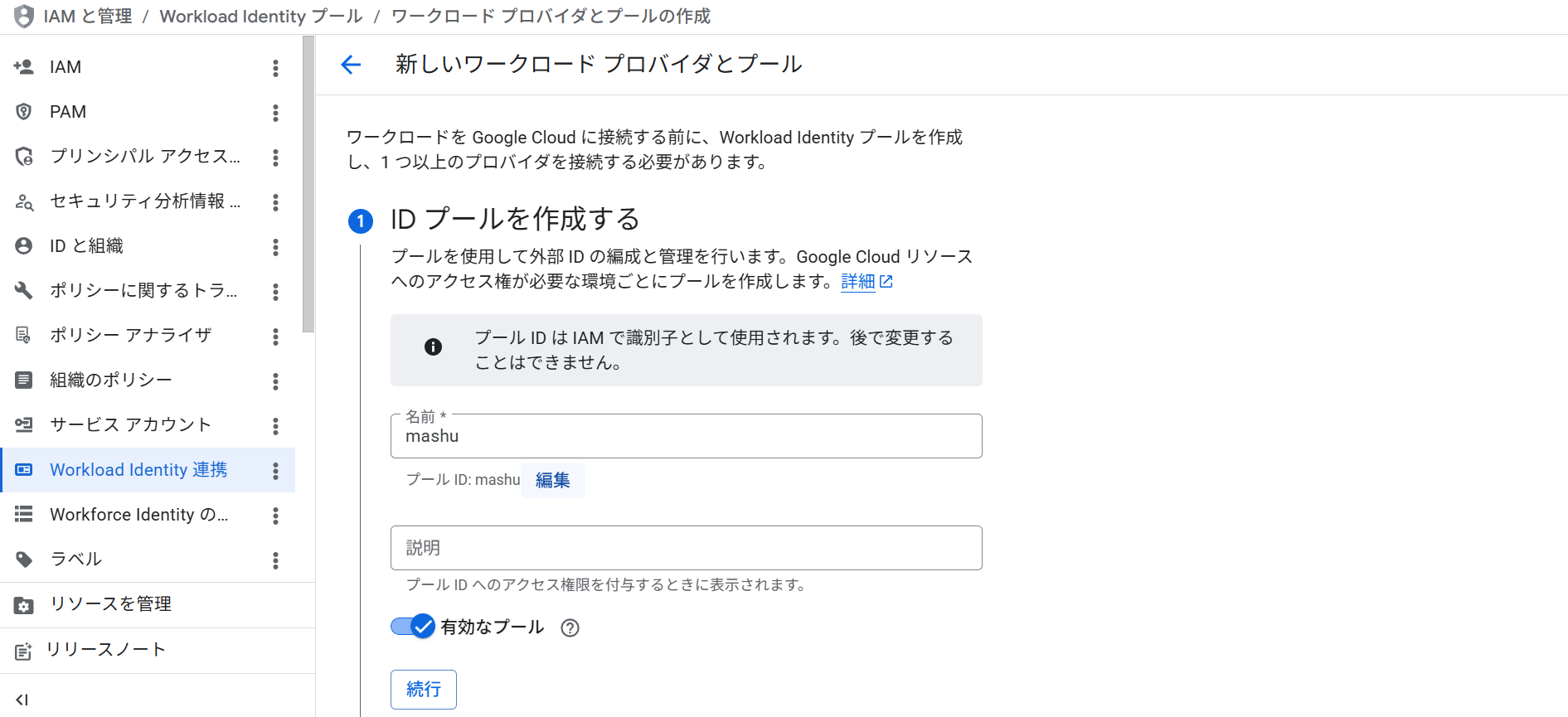Click the プリンシパル アクセス sidebar icon
This screenshot has height=717, width=1568.
pyautogui.click(x=24, y=157)
